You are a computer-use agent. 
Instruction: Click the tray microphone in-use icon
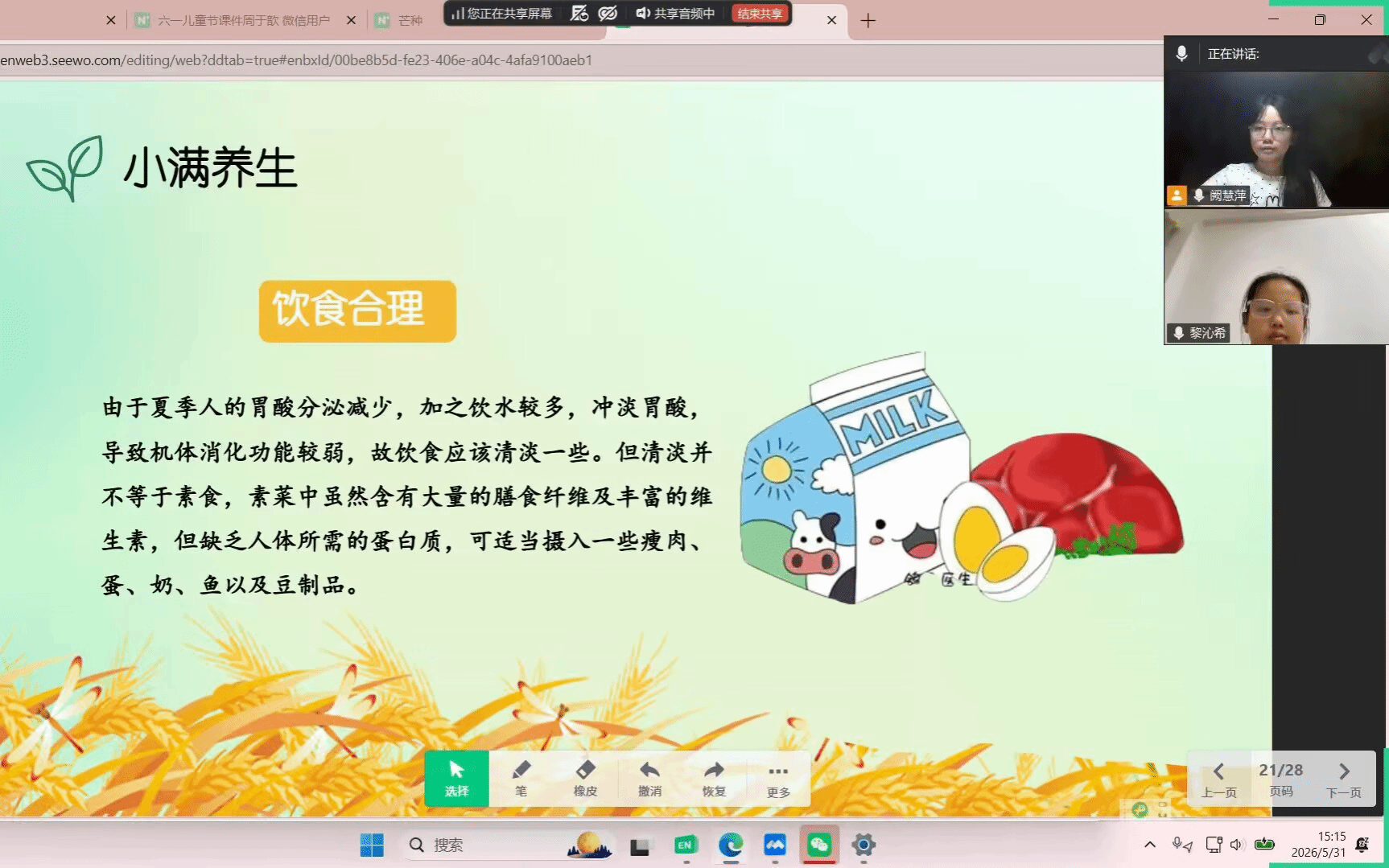[1182, 845]
